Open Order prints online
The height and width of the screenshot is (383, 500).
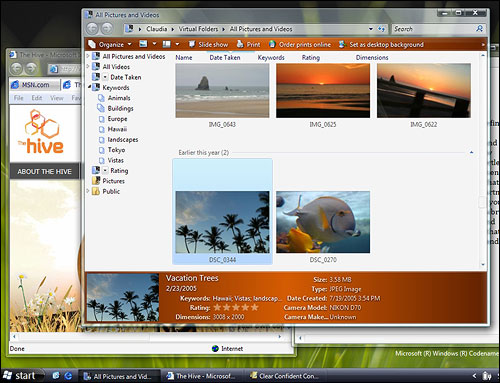300,44
